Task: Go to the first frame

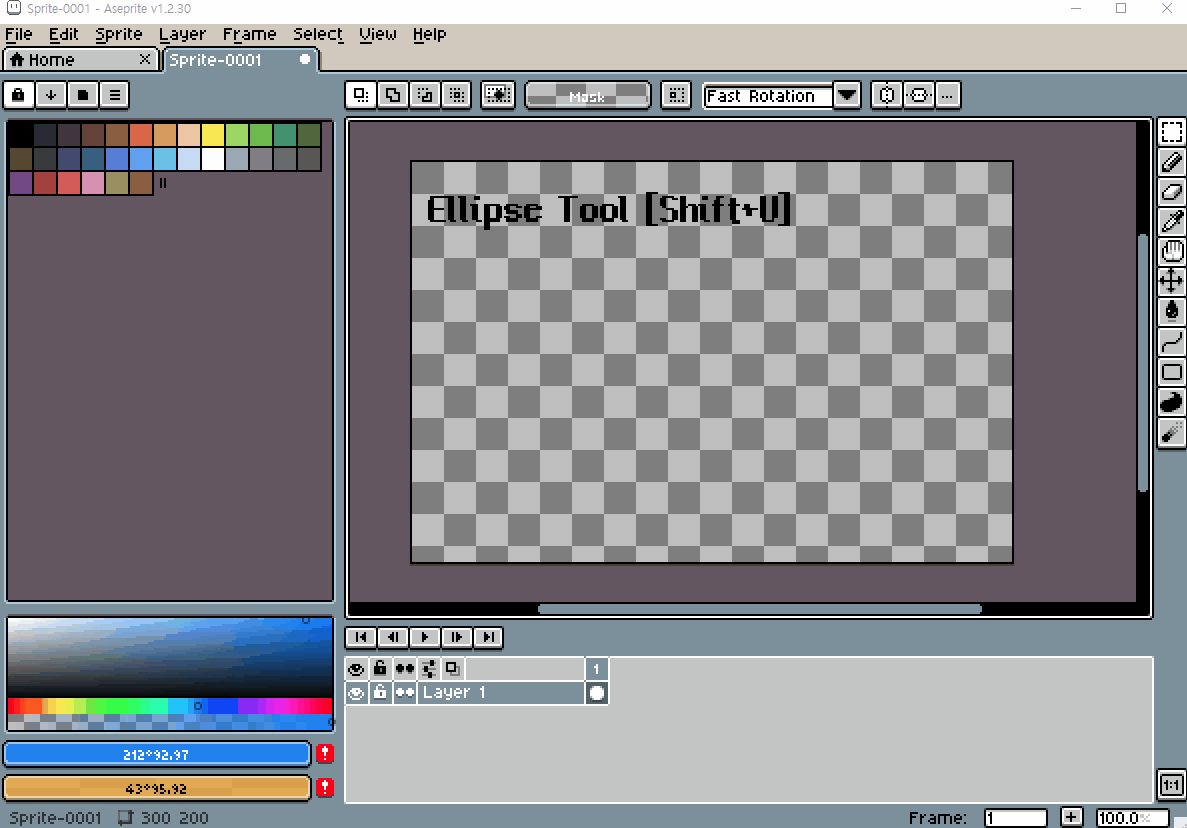Action: pos(361,637)
